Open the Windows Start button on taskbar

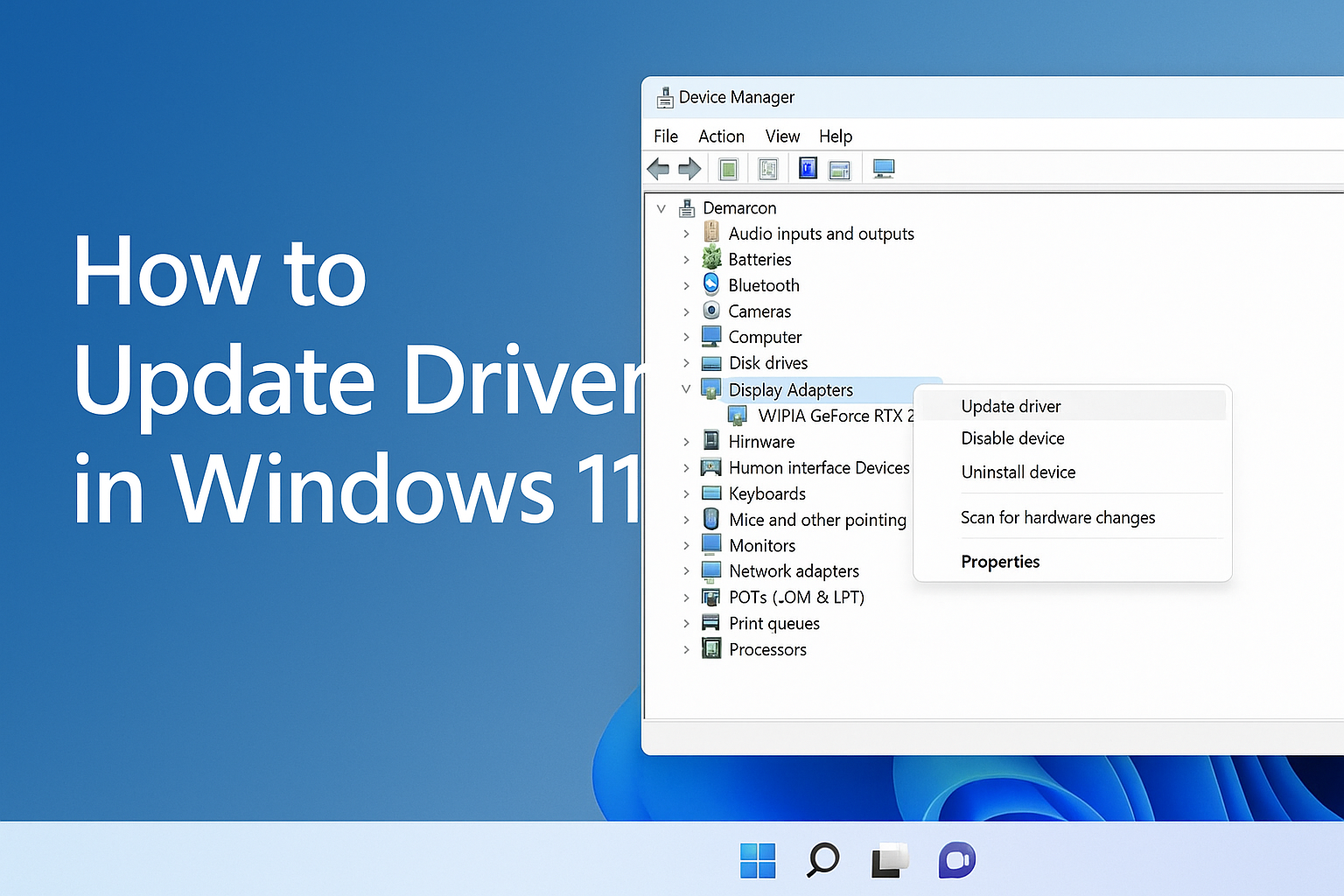pos(758,861)
